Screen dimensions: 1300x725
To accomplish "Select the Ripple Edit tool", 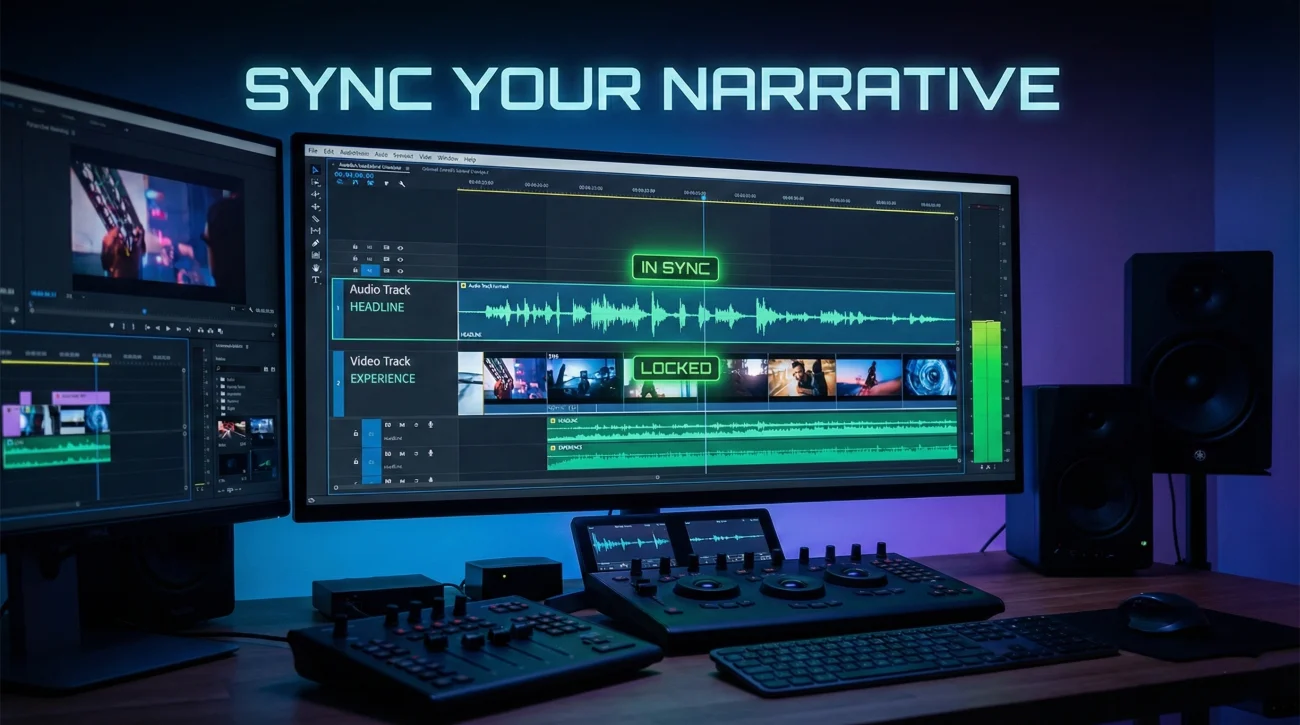I will (315, 194).
